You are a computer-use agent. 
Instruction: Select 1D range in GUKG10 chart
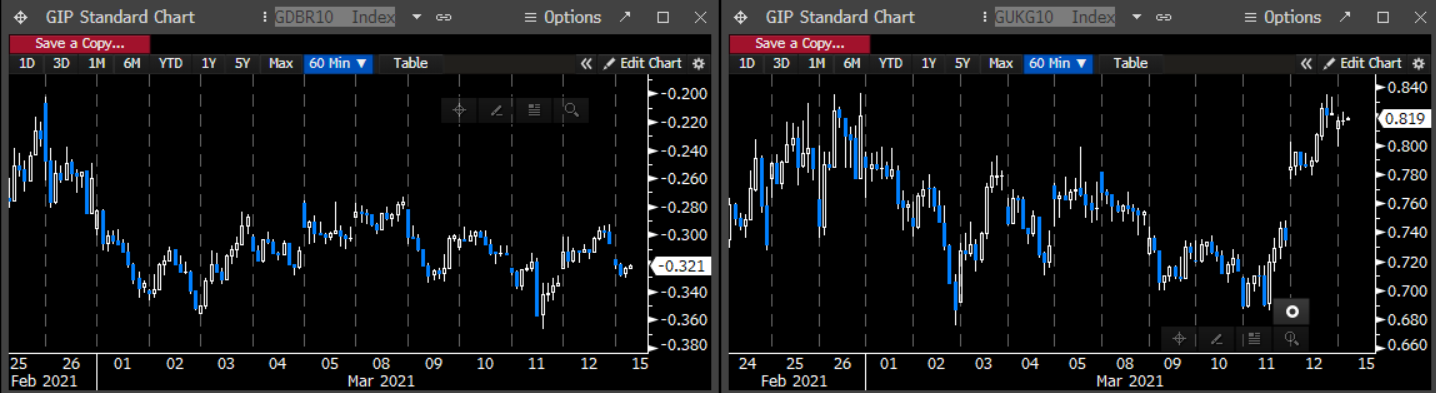click(747, 63)
